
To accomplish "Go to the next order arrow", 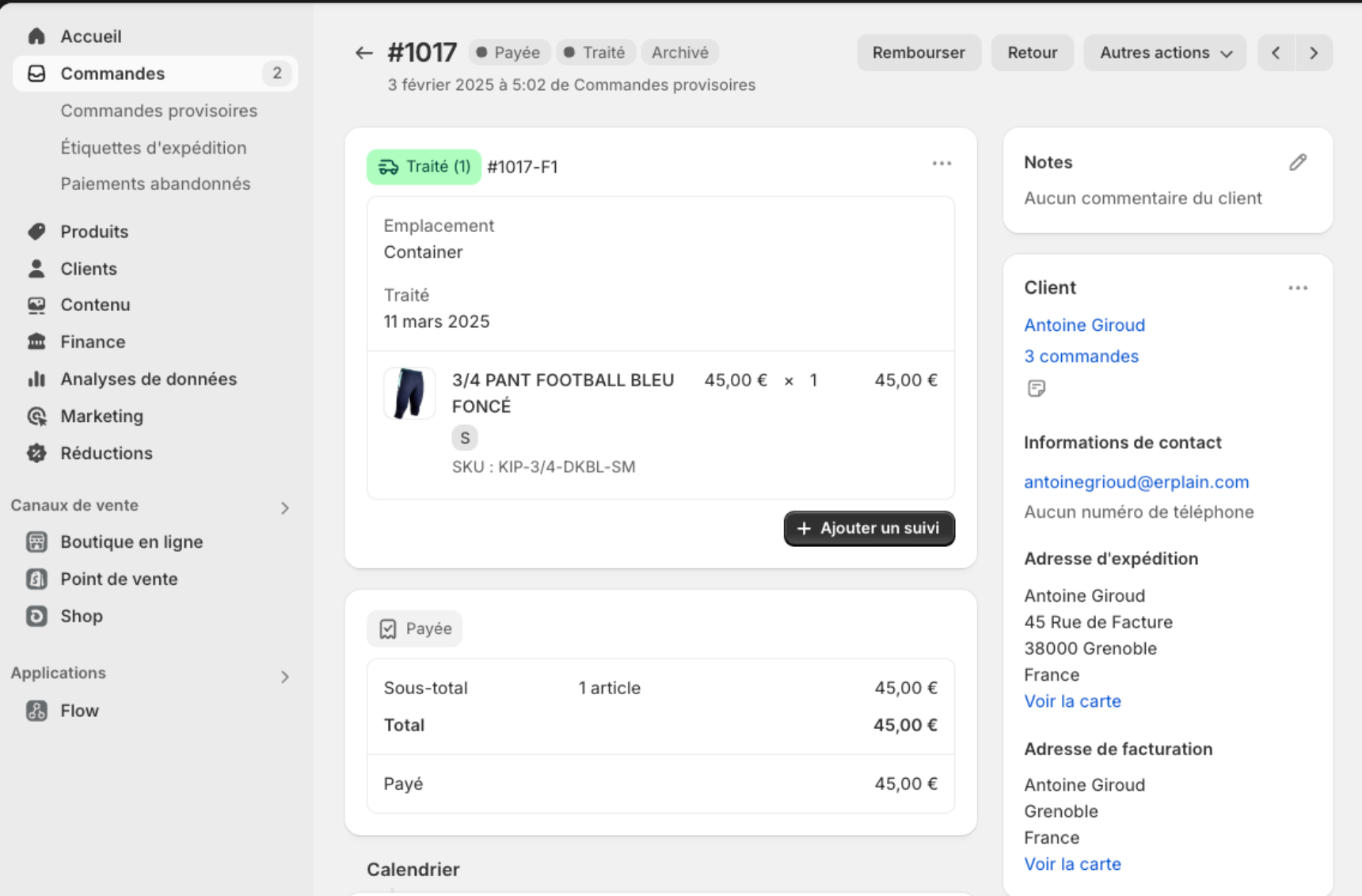I will tap(1314, 53).
